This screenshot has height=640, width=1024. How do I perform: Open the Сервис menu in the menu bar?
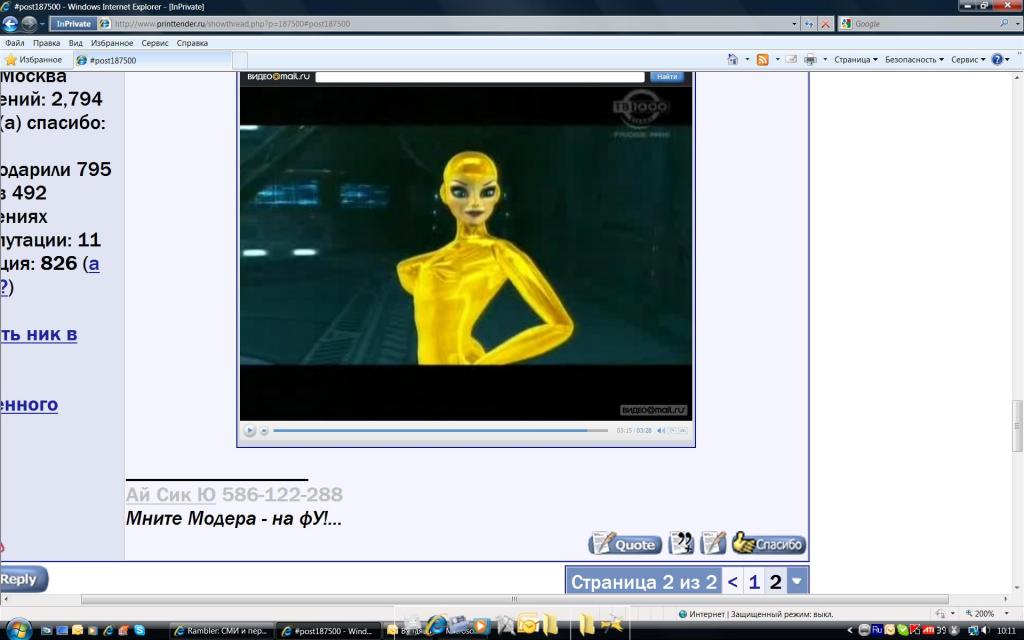pyautogui.click(x=154, y=43)
